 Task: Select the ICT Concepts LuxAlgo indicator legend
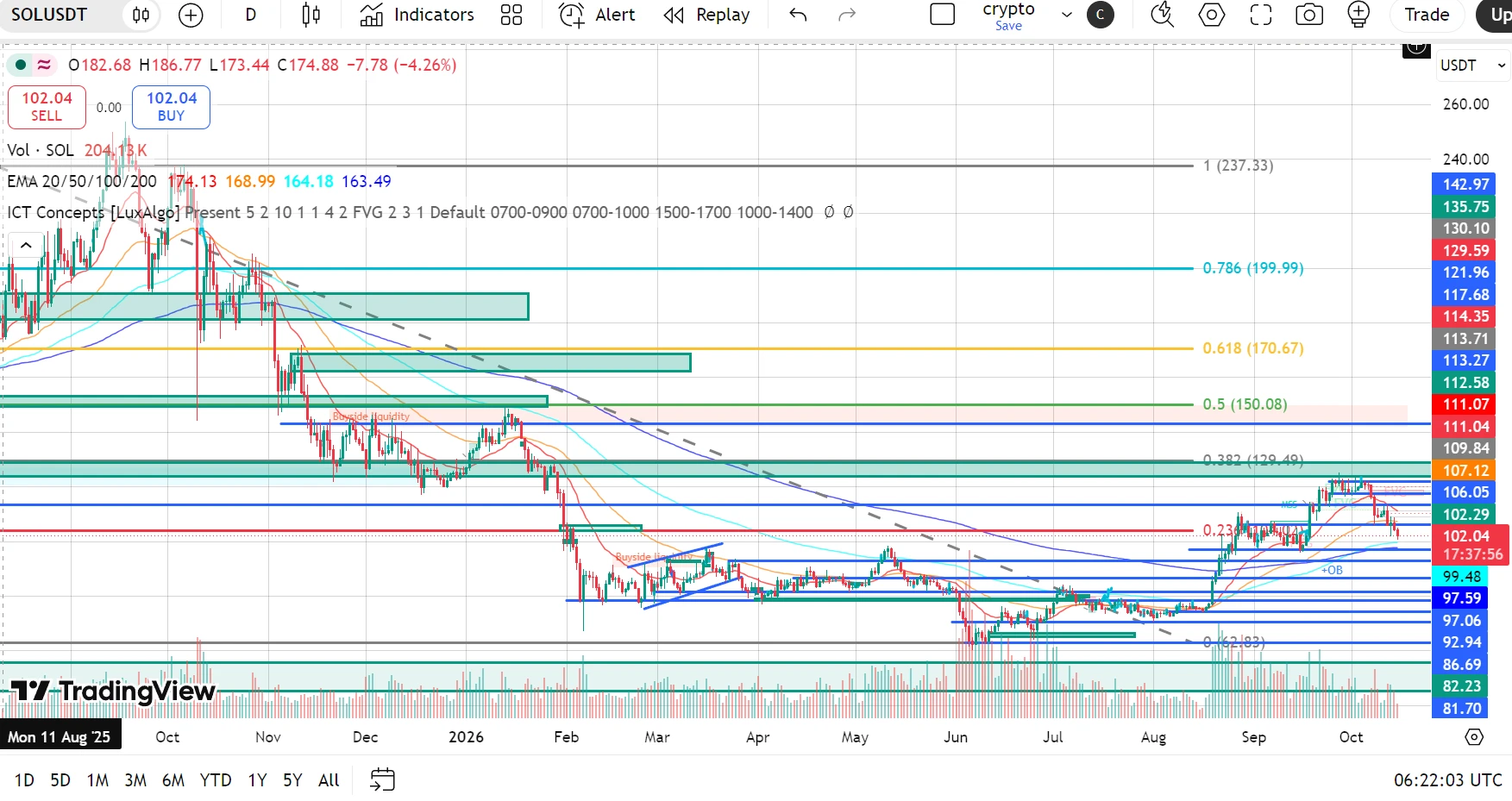point(93,212)
